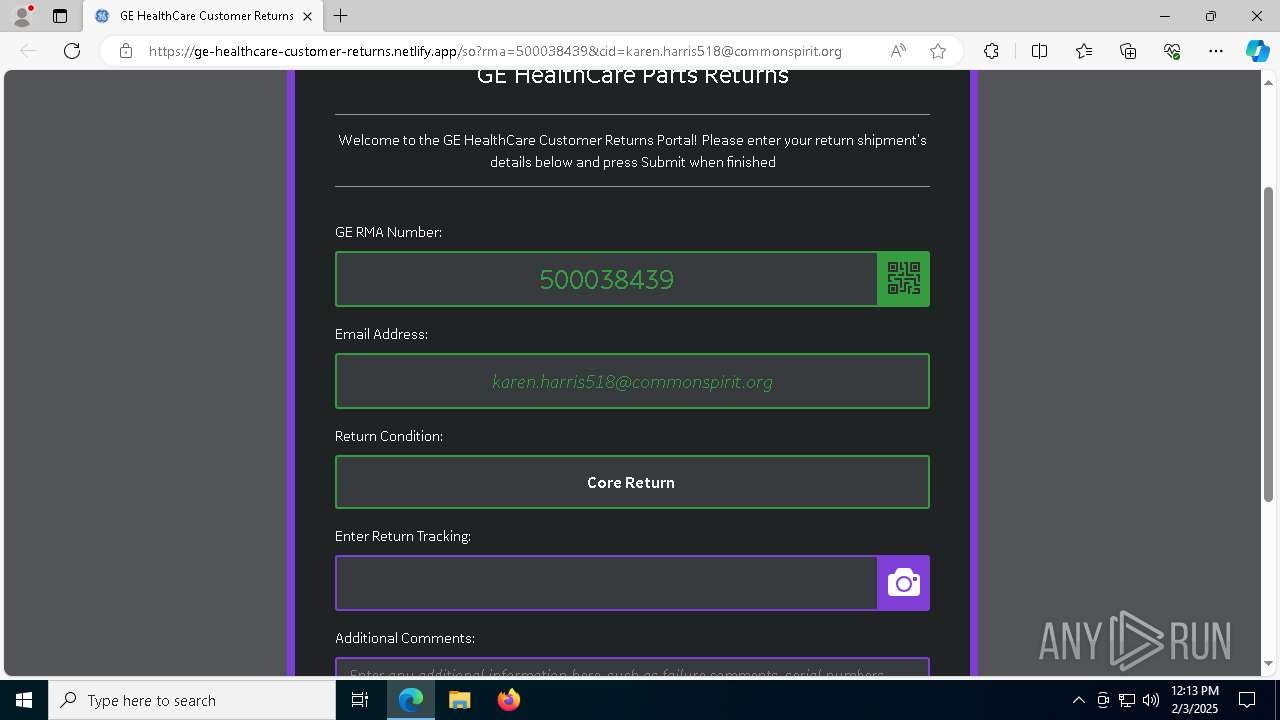Open Task View on the taskbar
Screen dimensions: 1280x720
click(360, 700)
